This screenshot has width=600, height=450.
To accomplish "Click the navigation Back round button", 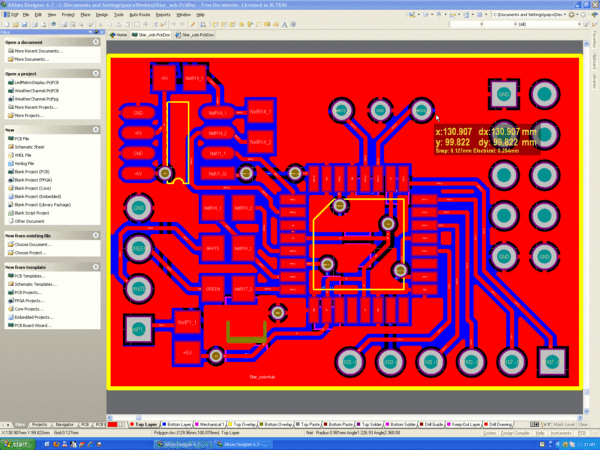I will [x=571, y=15].
